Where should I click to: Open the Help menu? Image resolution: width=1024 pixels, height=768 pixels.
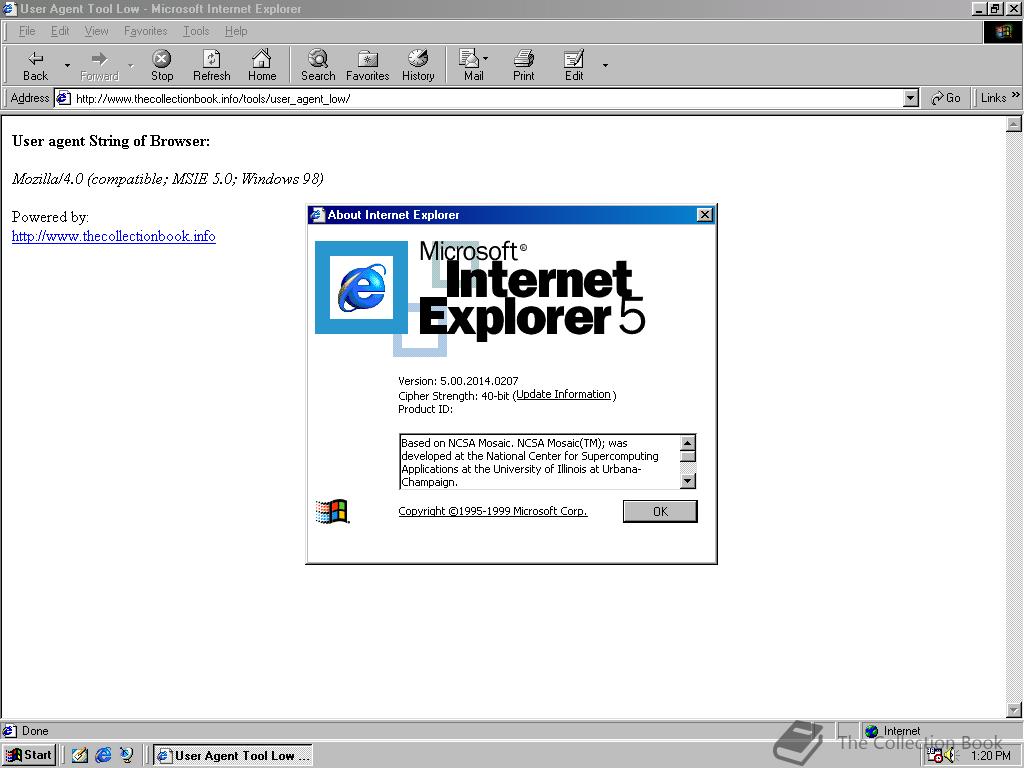pyautogui.click(x=236, y=31)
